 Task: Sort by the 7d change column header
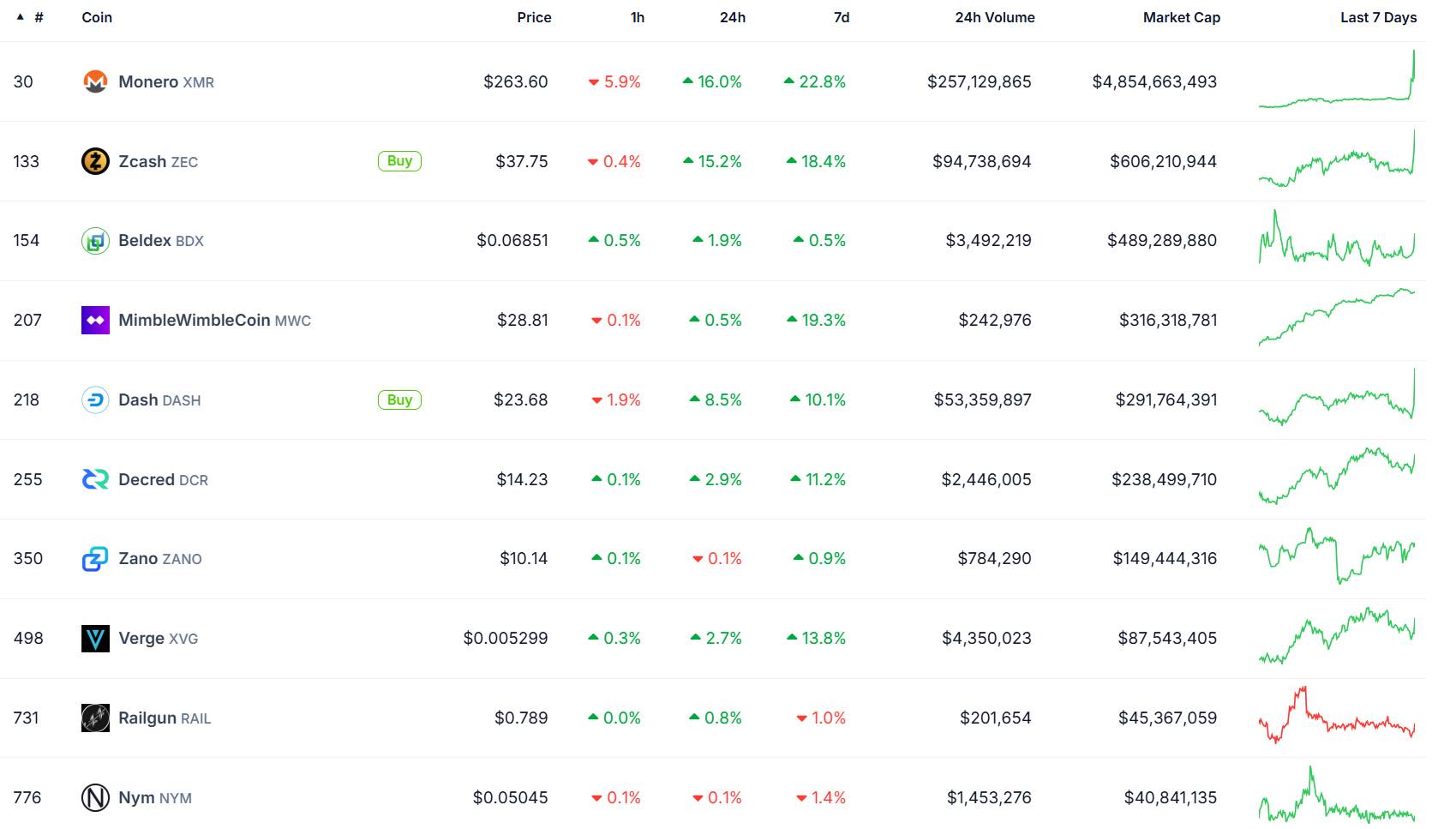click(842, 17)
